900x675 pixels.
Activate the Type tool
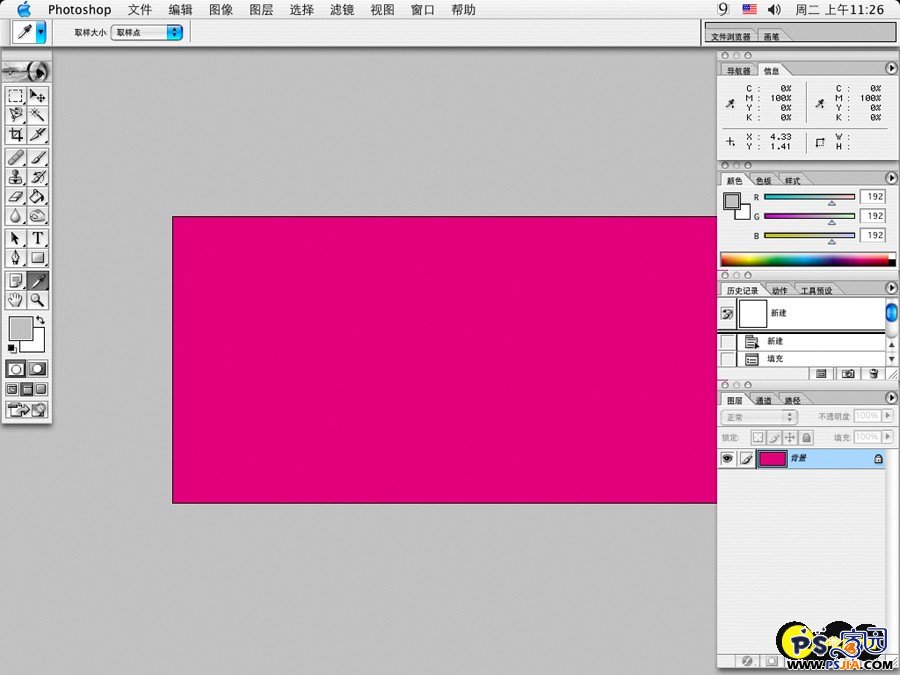[x=38, y=238]
